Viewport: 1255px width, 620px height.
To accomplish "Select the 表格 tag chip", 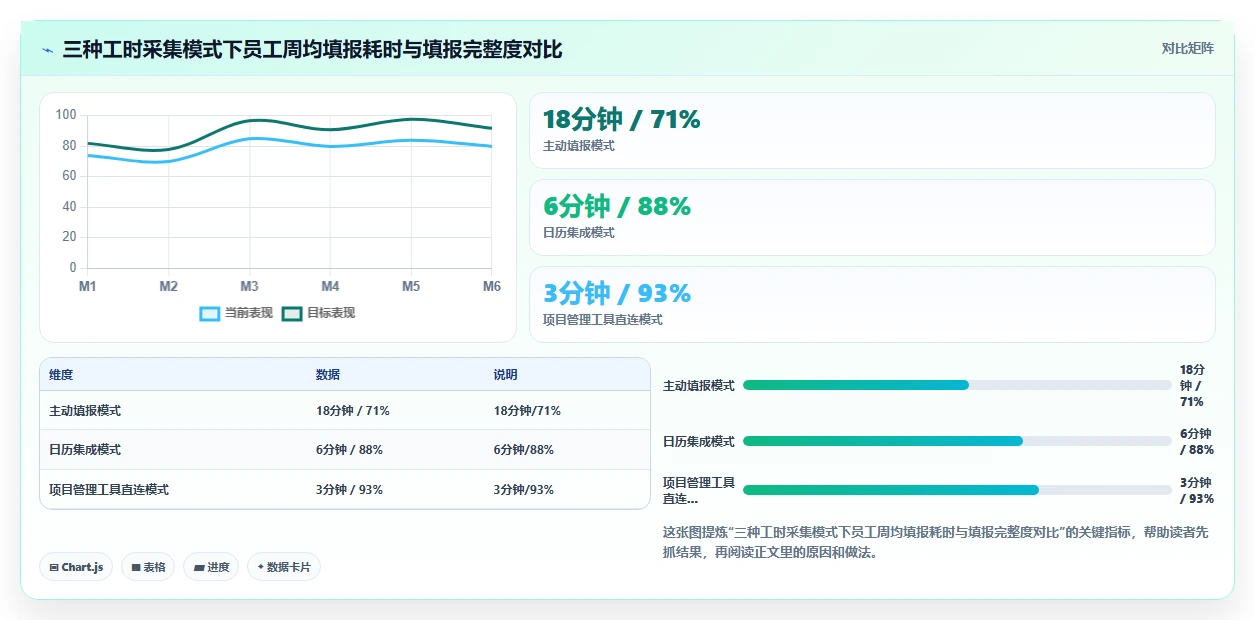I will click(148, 567).
